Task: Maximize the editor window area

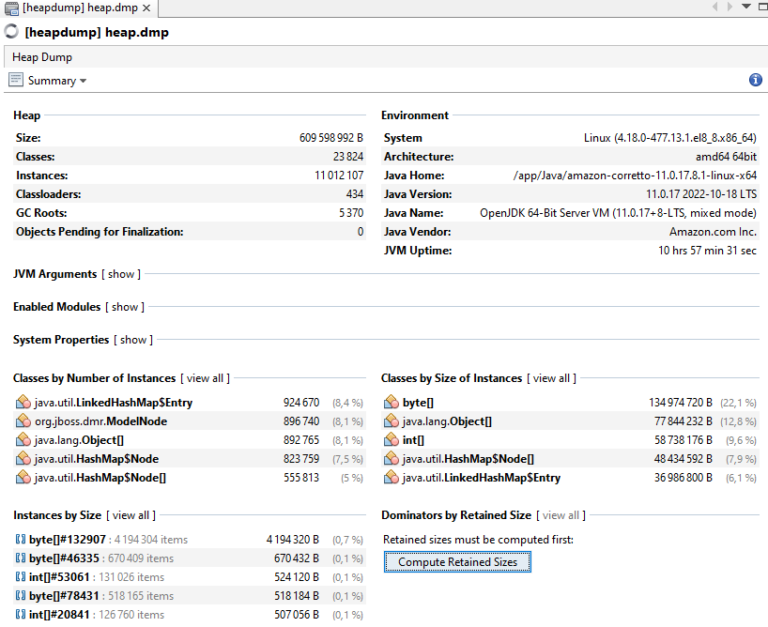Action: coord(761,7)
